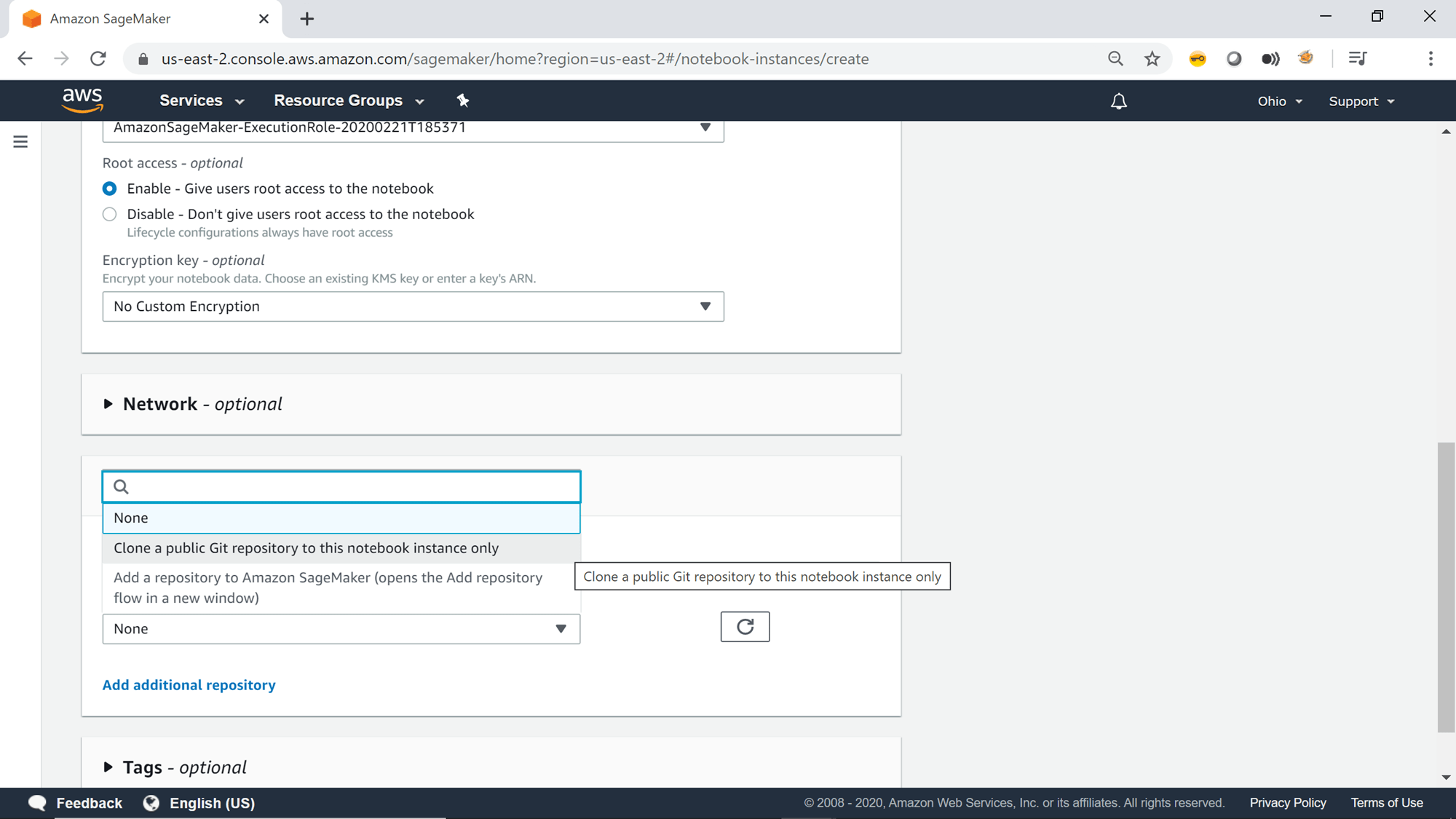Click the Add additional repository link
Screen dimensions: 1456x819
(189, 684)
